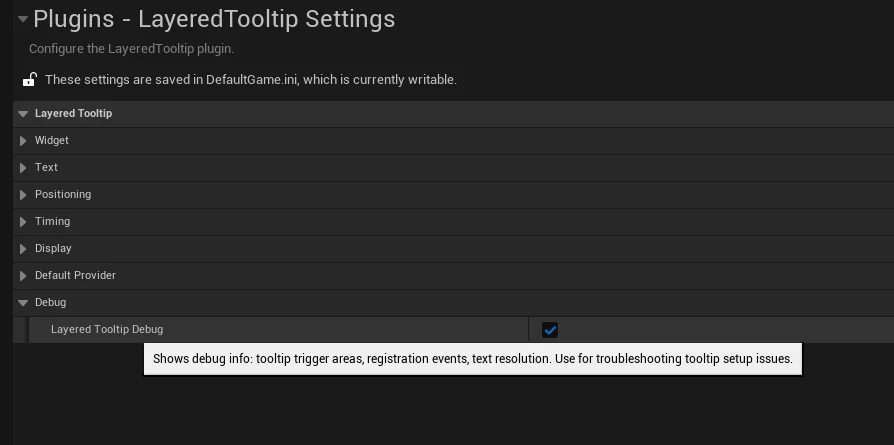The image size is (894, 445).
Task: Click the Debug category label text
Action: point(51,302)
